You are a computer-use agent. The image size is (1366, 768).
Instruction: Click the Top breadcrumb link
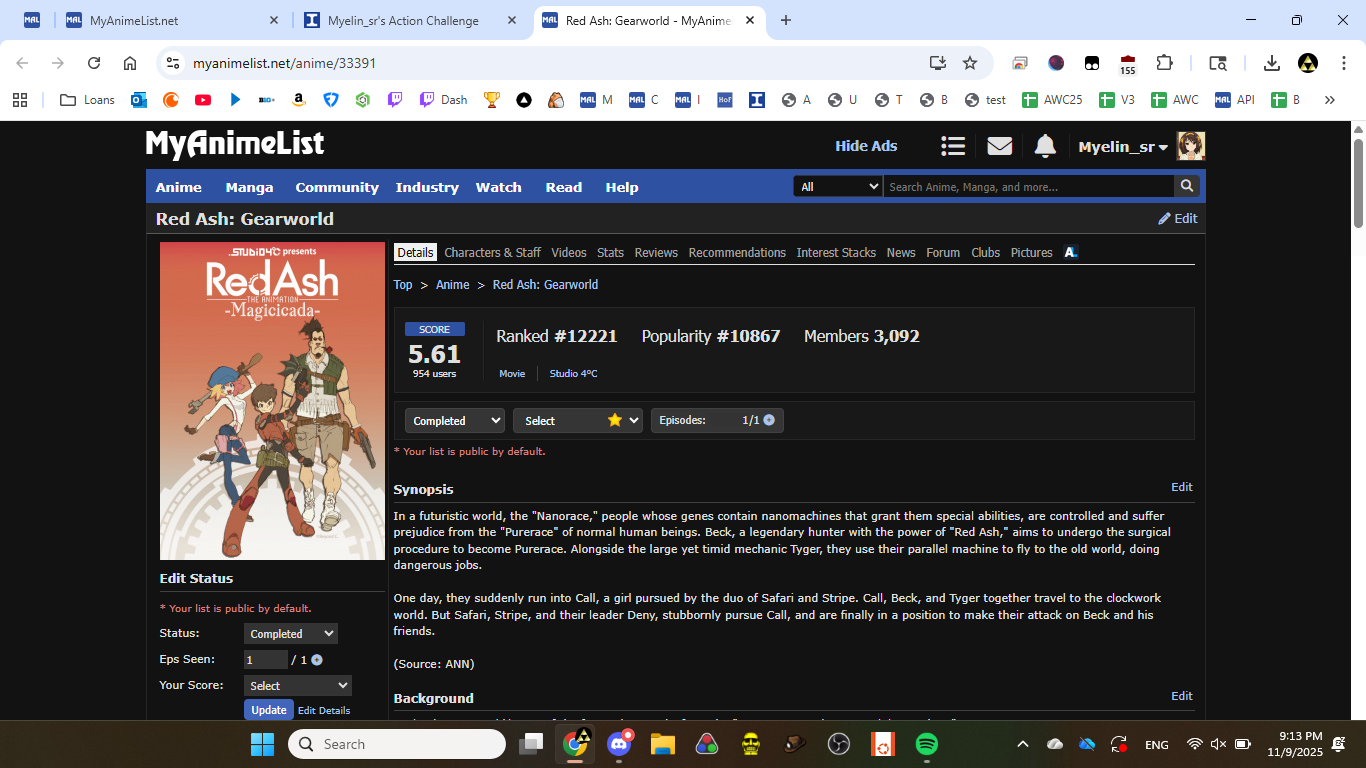403,285
